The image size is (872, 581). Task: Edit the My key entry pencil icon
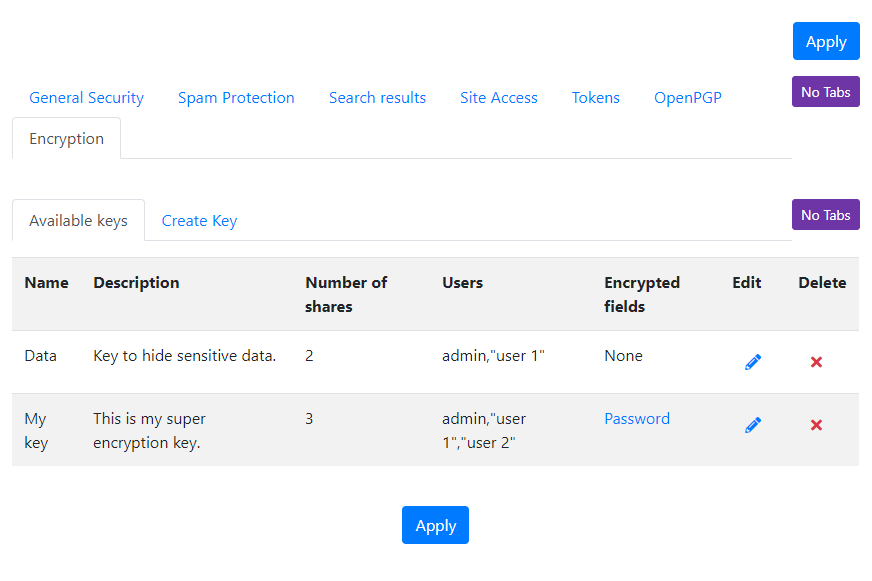tap(752, 425)
